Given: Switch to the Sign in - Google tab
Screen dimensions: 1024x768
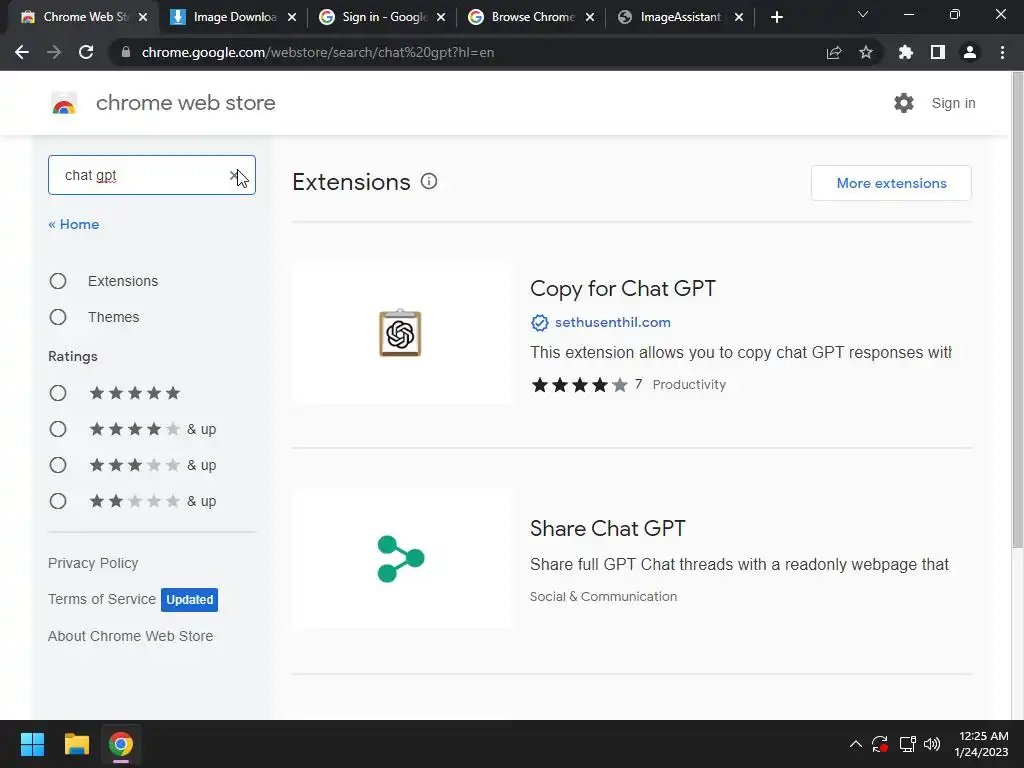Looking at the screenshot, I should [382, 17].
